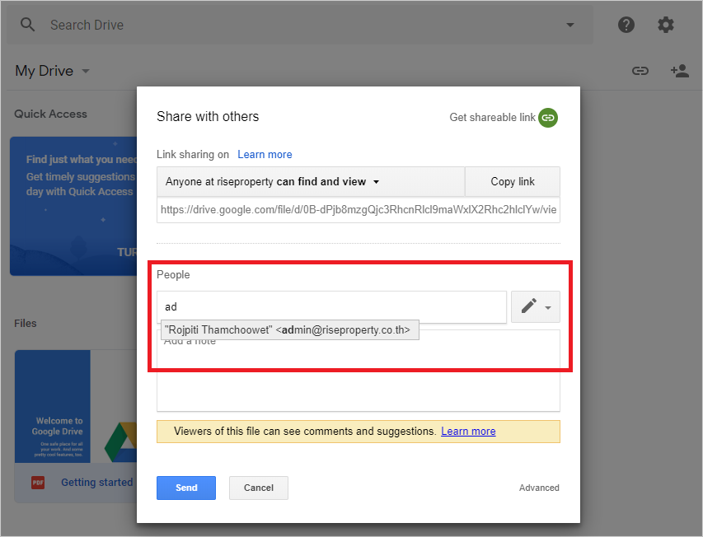Click the Cancel button
The image size is (703, 537).
[258, 488]
